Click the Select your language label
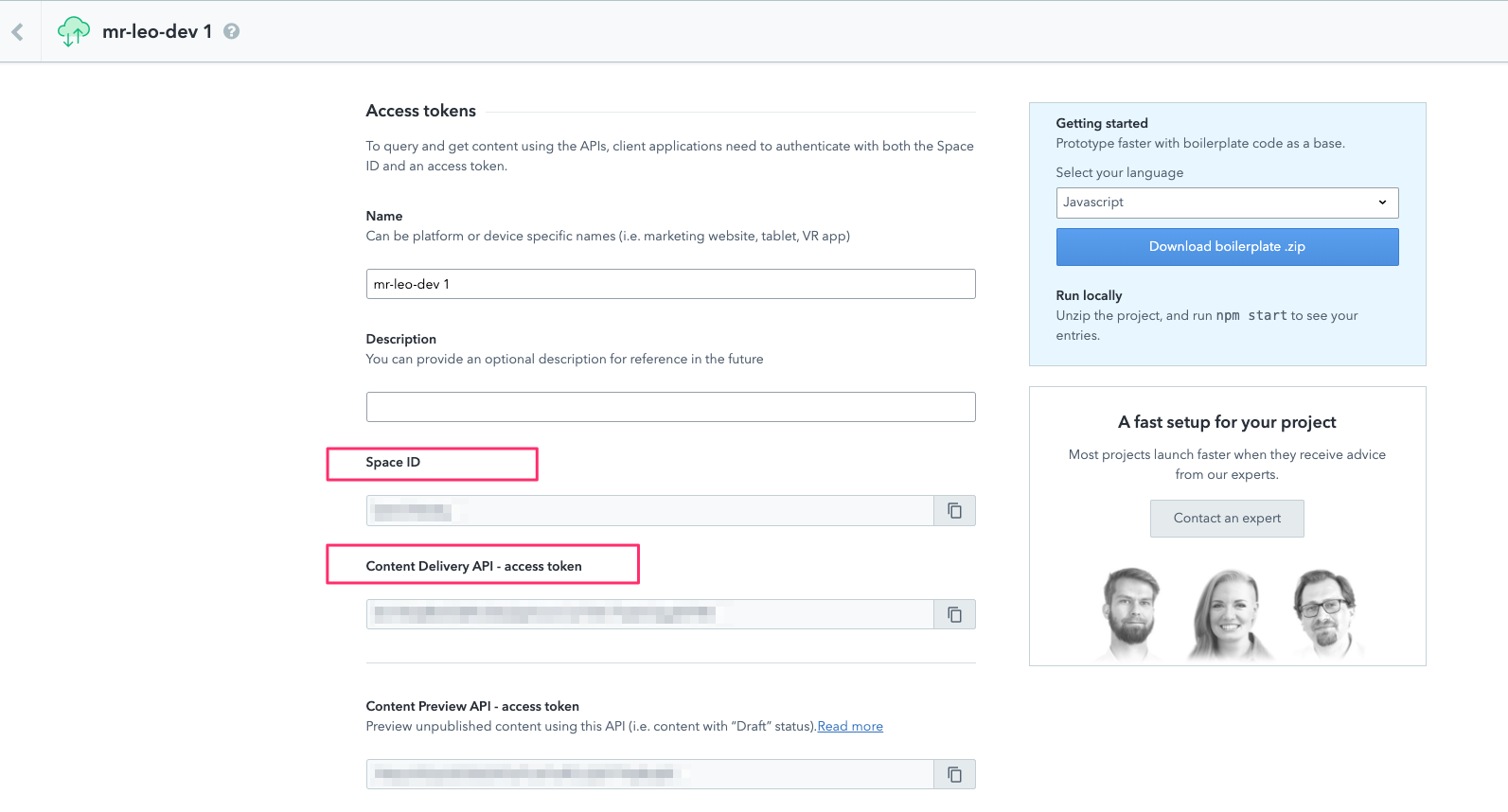The width and height of the screenshot is (1508, 812). (1120, 172)
